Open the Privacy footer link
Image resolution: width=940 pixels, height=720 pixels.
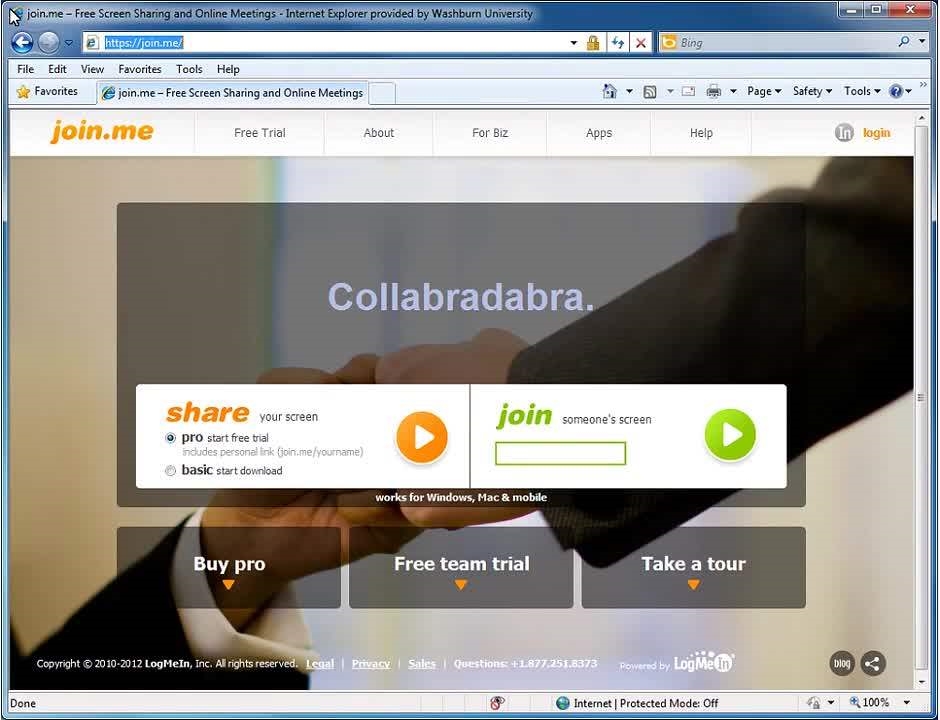370,664
